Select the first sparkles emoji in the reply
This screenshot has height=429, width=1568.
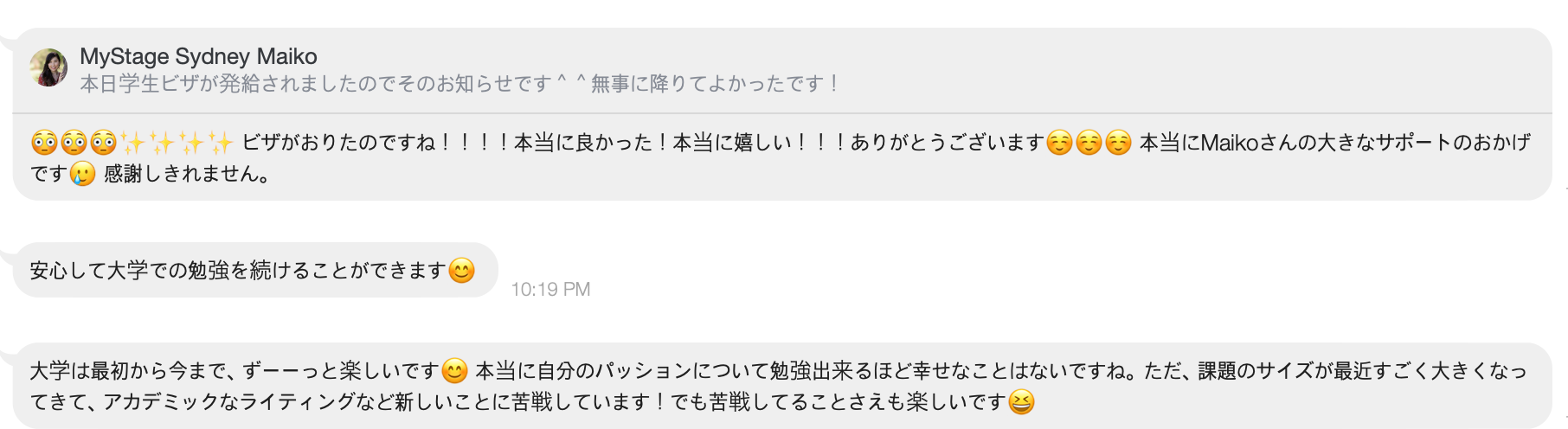click(x=132, y=142)
